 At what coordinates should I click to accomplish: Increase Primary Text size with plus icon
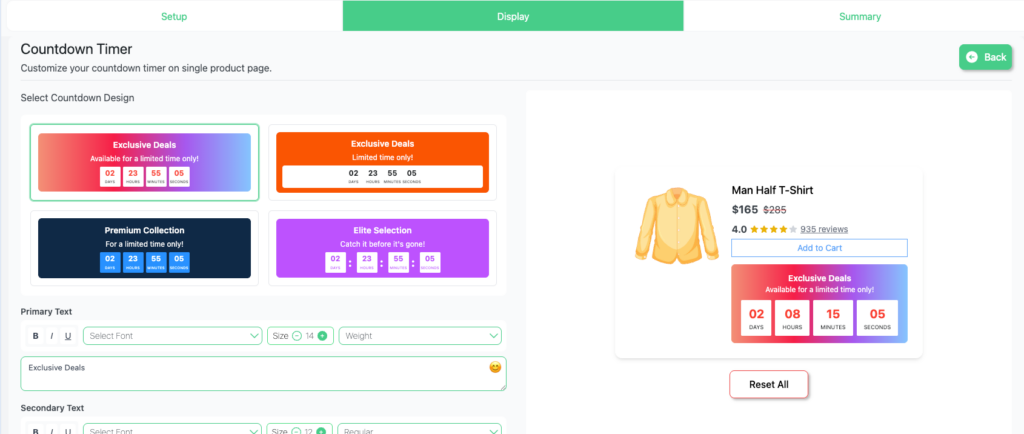[322, 336]
